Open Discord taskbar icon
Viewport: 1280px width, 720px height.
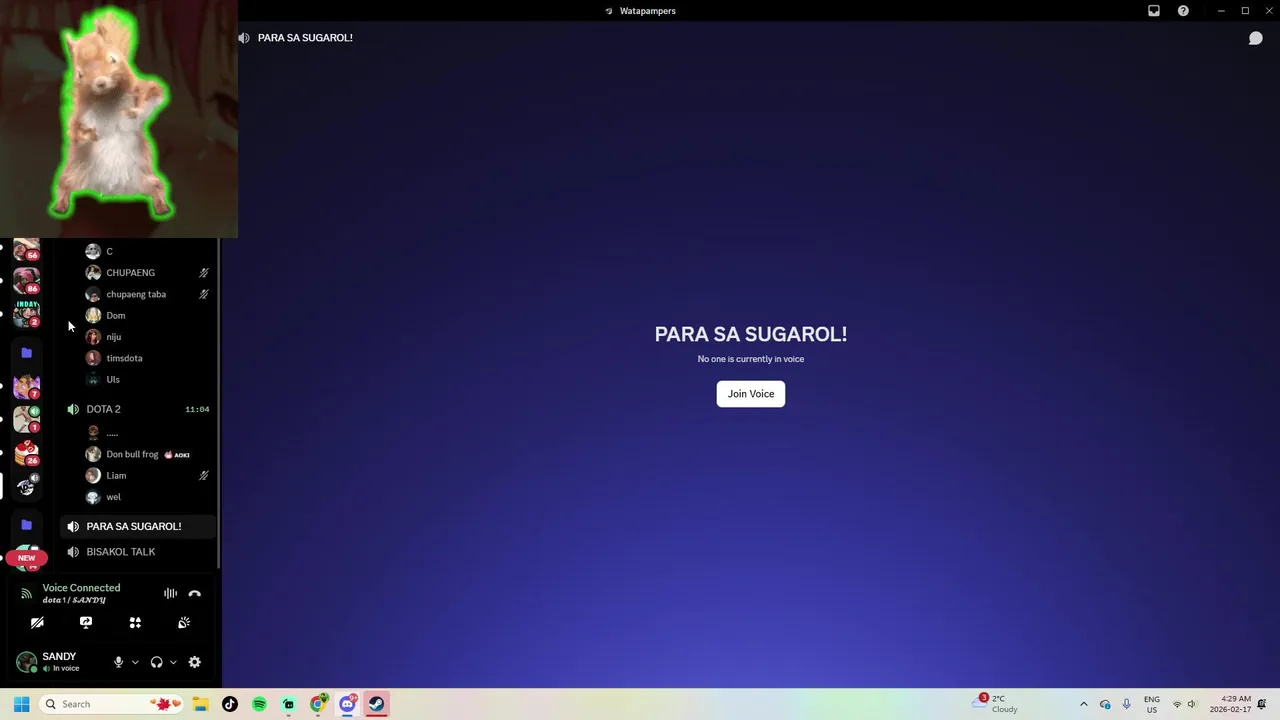pyautogui.click(x=347, y=704)
